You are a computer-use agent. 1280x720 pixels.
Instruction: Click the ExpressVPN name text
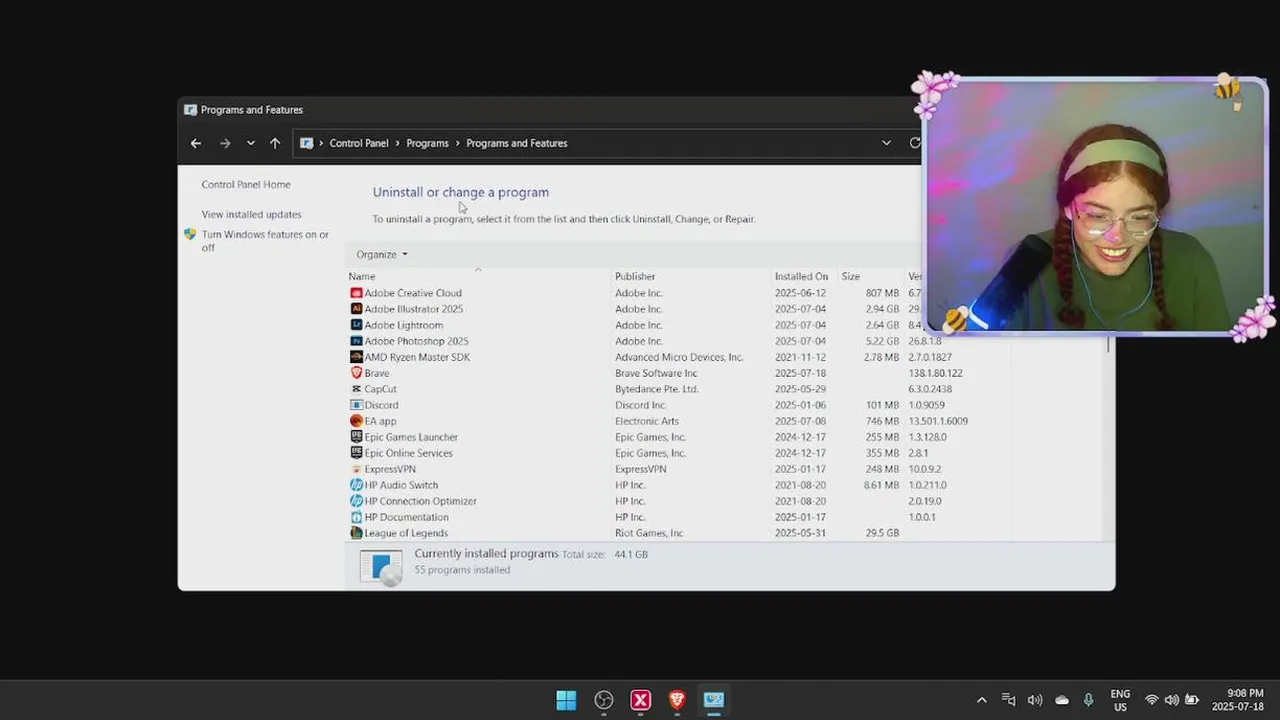click(390, 469)
